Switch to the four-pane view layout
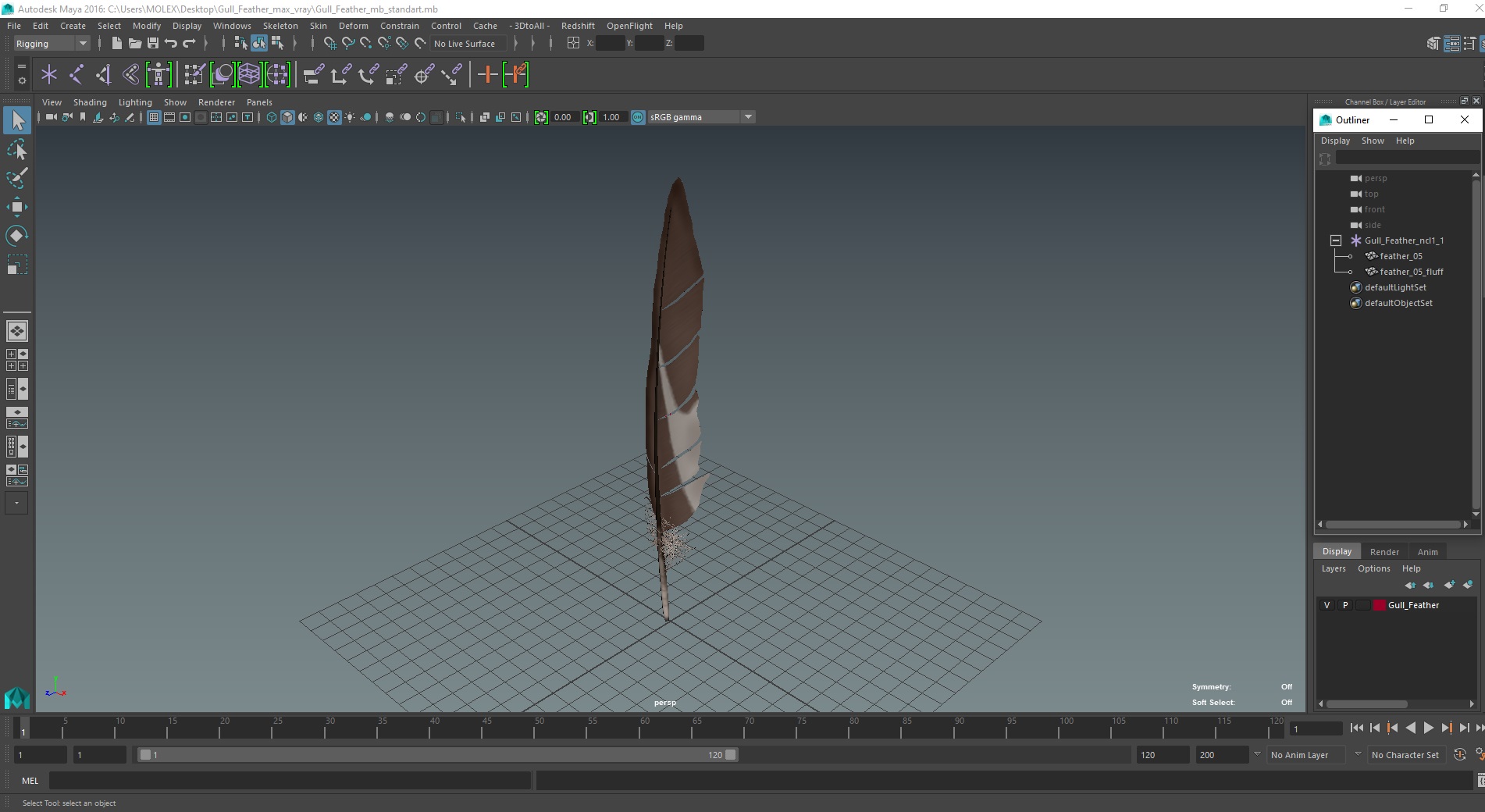 (17, 360)
